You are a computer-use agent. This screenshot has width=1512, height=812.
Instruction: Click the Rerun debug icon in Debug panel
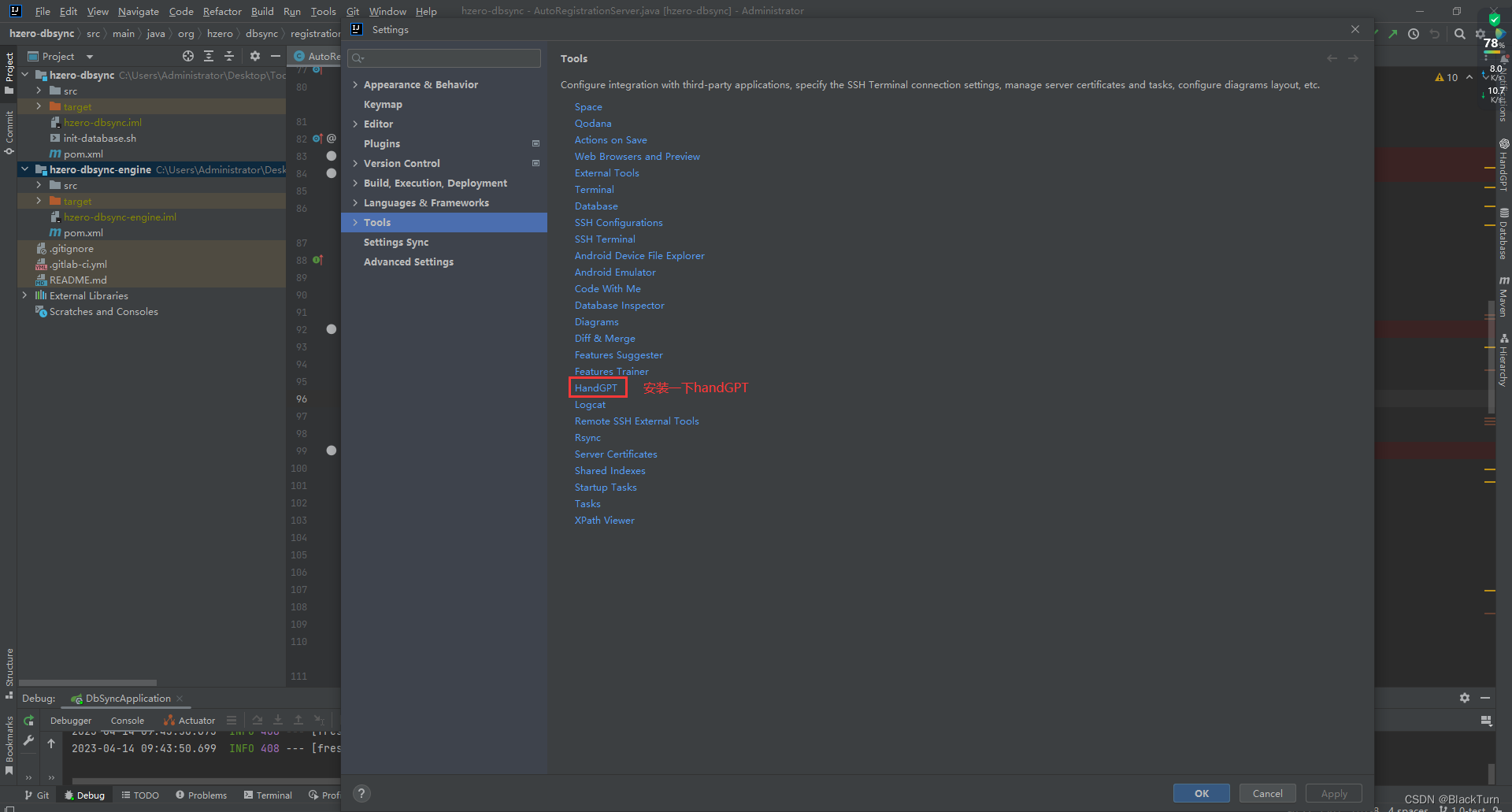tap(29, 720)
